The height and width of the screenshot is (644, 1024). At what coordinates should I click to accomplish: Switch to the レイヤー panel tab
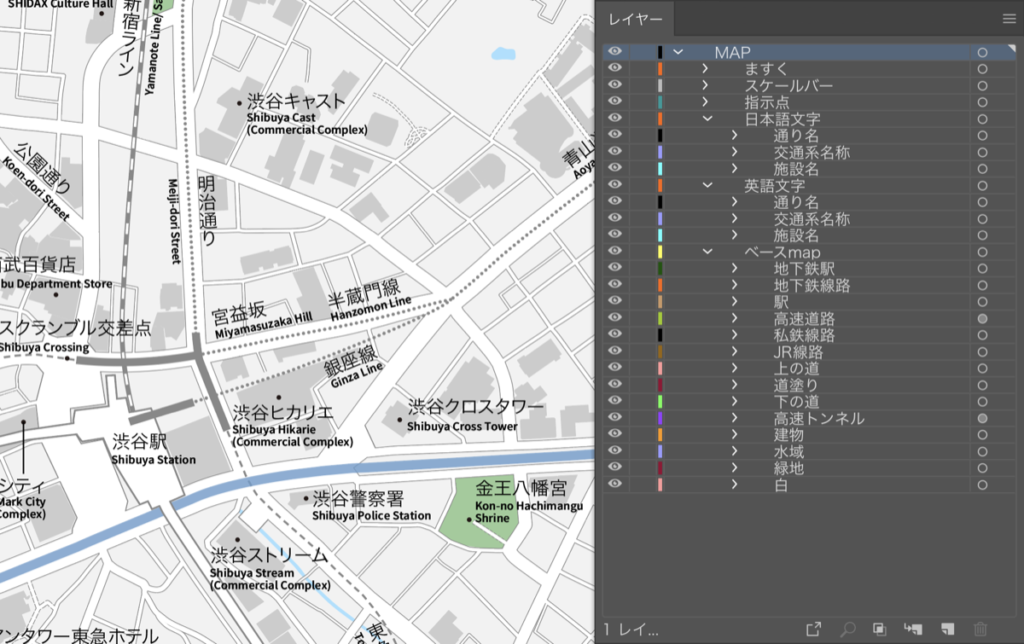tap(635, 20)
